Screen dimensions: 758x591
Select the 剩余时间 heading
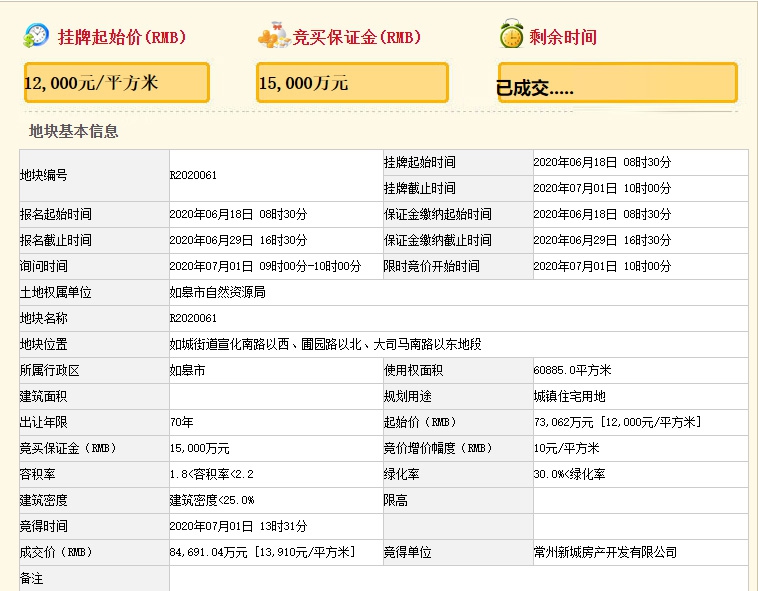(x=563, y=37)
